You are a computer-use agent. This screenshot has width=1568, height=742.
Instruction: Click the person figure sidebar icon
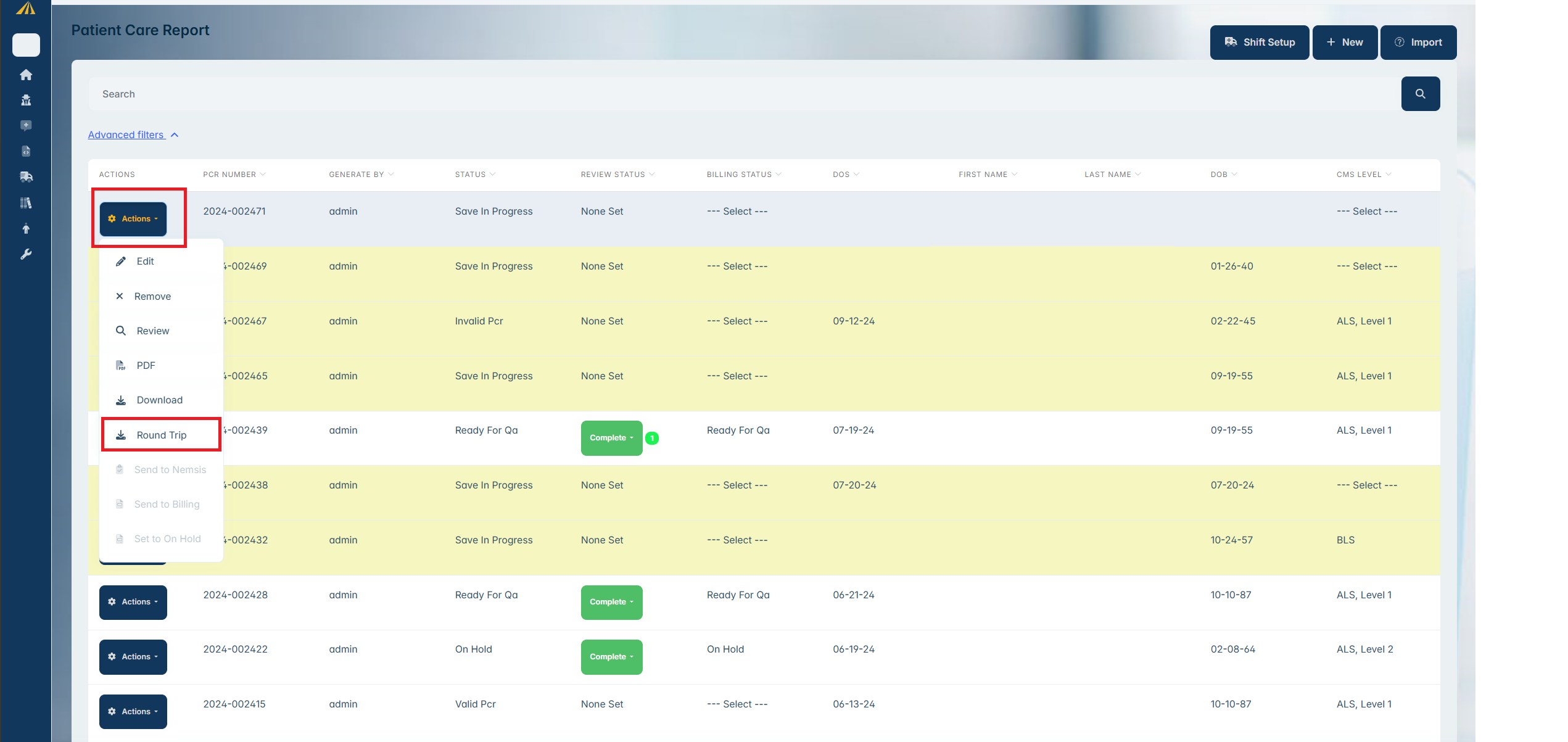pyautogui.click(x=26, y=229)
